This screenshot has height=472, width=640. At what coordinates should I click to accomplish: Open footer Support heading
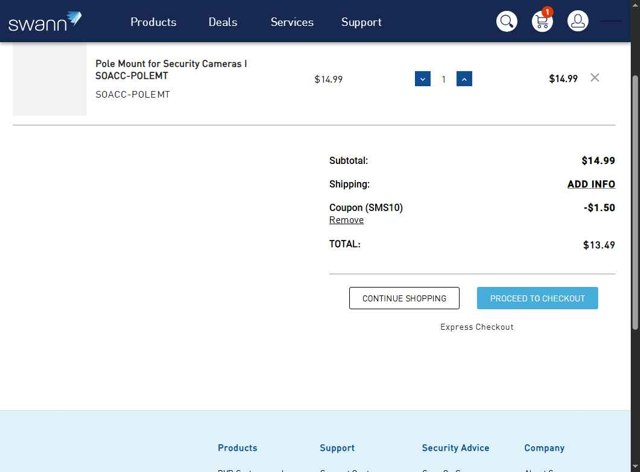(x=337, y=448)
